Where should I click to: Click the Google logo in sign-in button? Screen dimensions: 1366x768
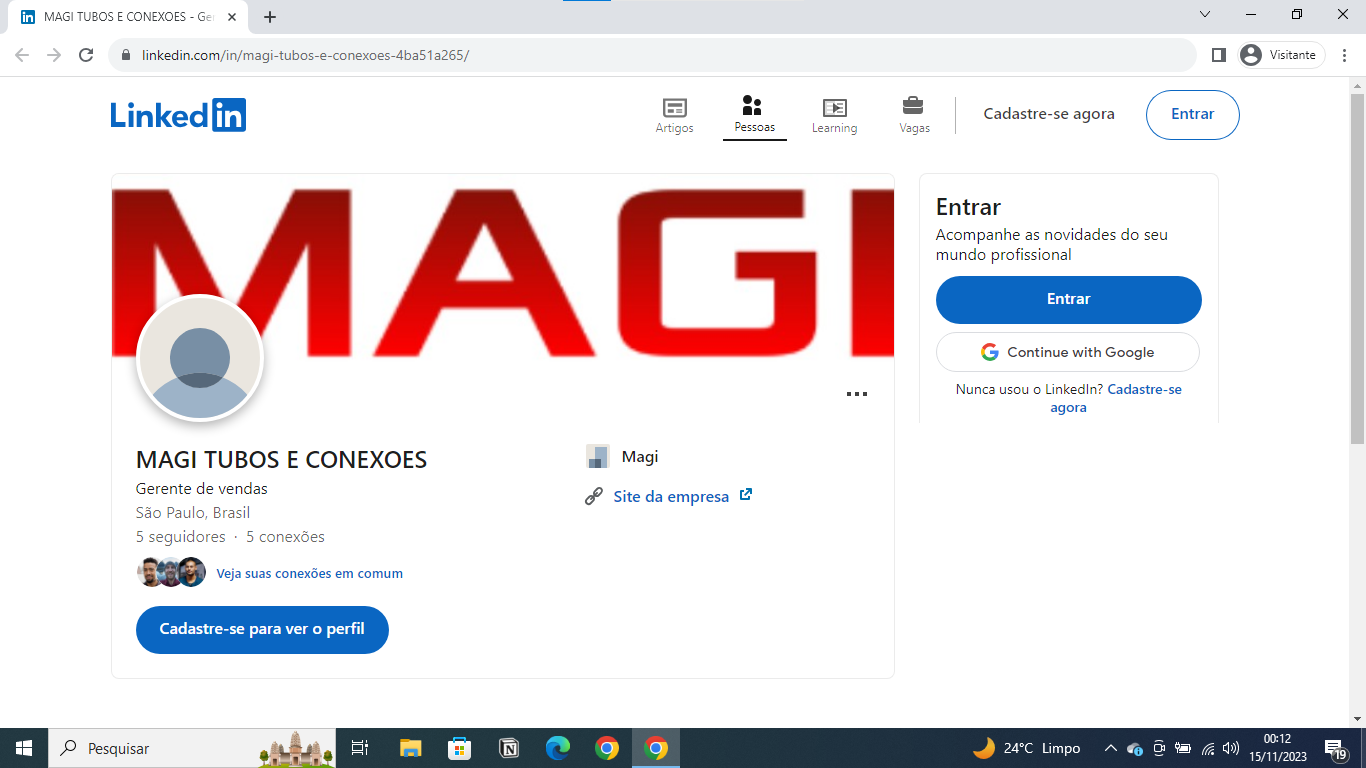pyautogui.click(x=988, y=352)
